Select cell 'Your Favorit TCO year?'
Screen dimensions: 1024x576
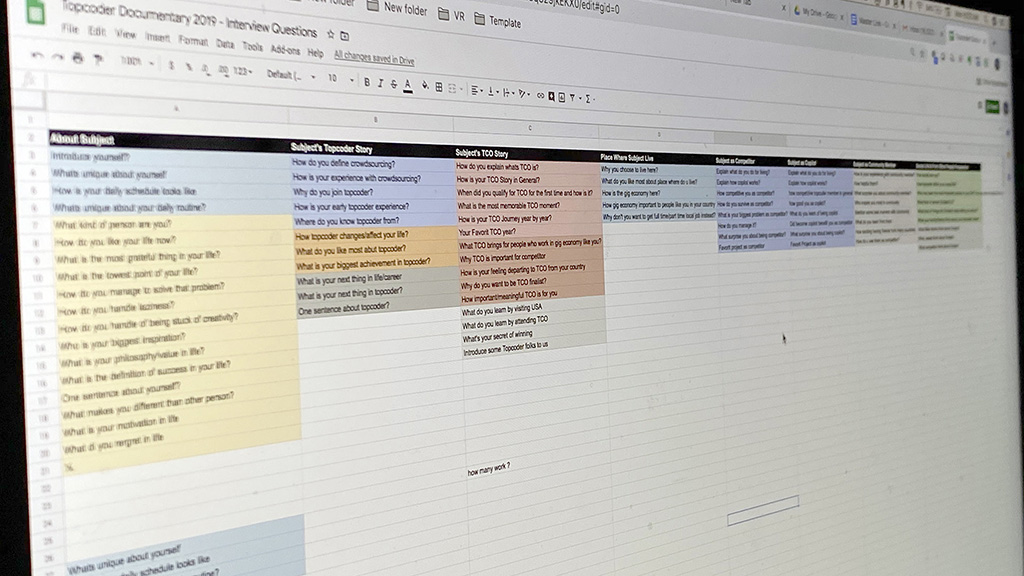(x=530, y=232)
